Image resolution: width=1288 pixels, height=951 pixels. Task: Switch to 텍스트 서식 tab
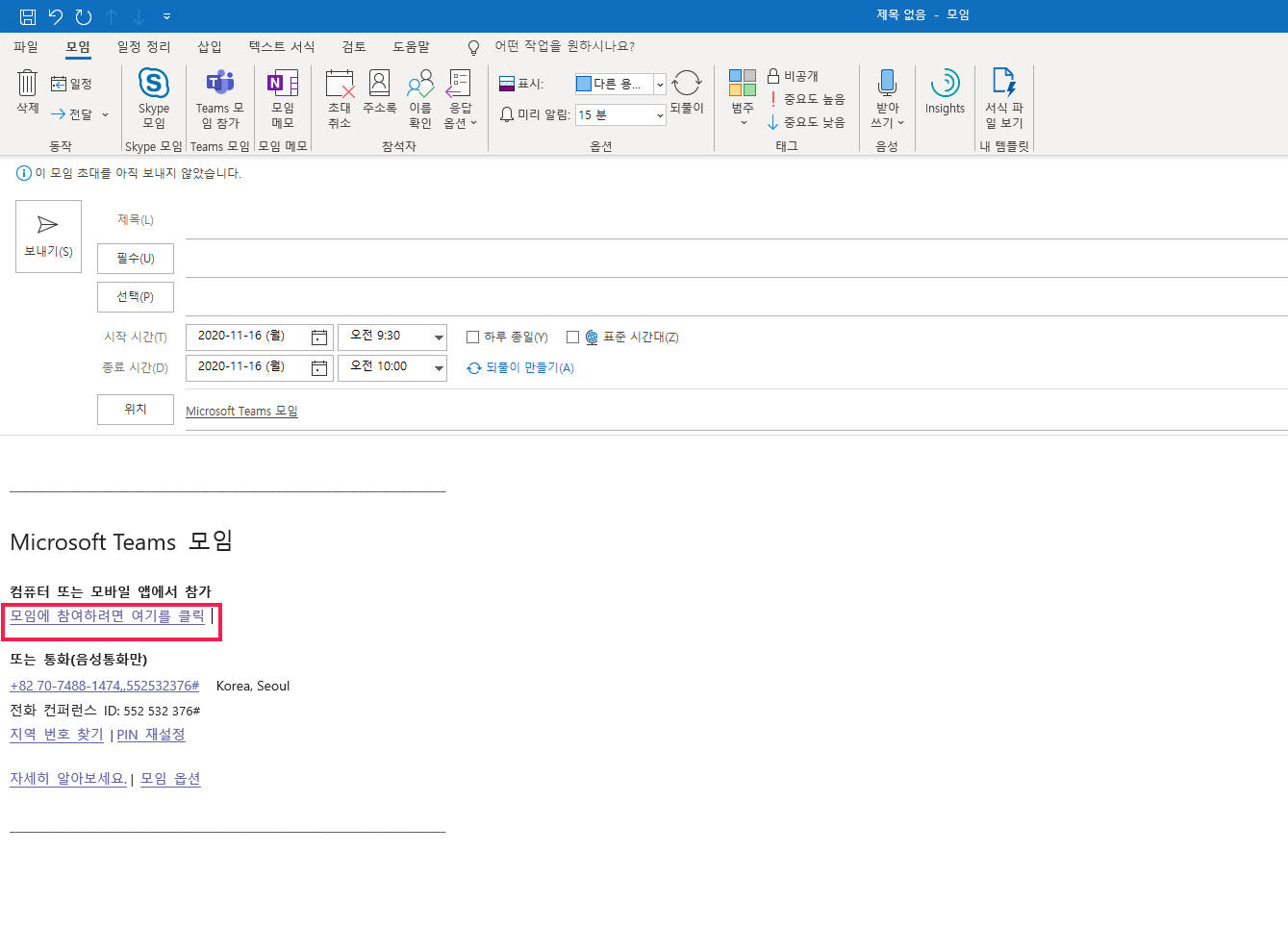click(x=282, y=46)
